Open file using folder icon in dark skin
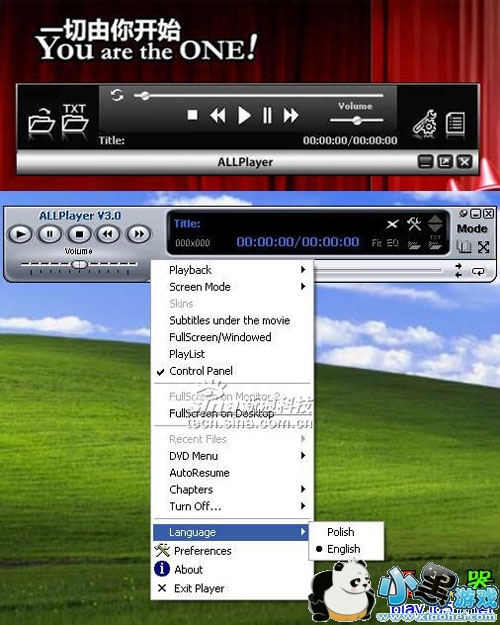Screen dimensions: 500x625 41,120
